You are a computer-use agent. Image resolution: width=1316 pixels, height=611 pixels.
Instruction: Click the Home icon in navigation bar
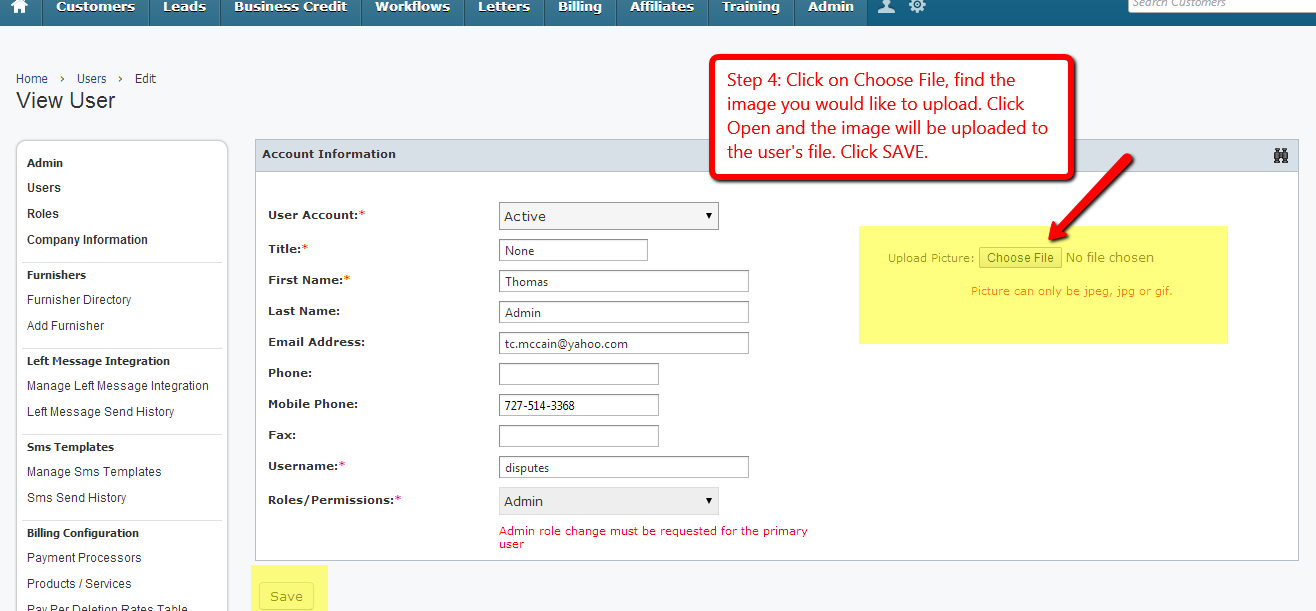pos(20,7)
